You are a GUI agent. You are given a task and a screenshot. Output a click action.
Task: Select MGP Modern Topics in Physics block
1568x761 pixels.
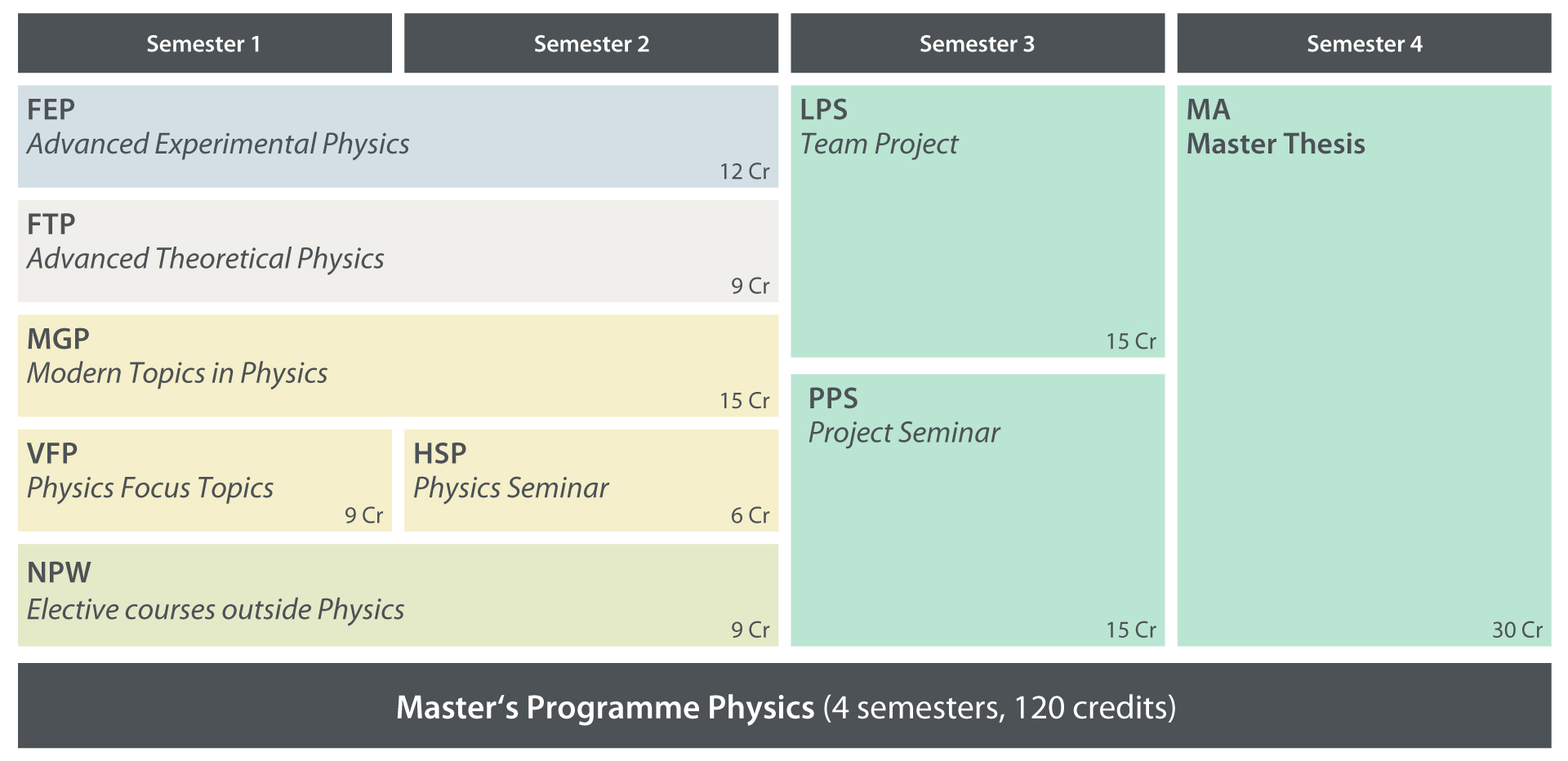pyautogui.click(x=398, y=366)
